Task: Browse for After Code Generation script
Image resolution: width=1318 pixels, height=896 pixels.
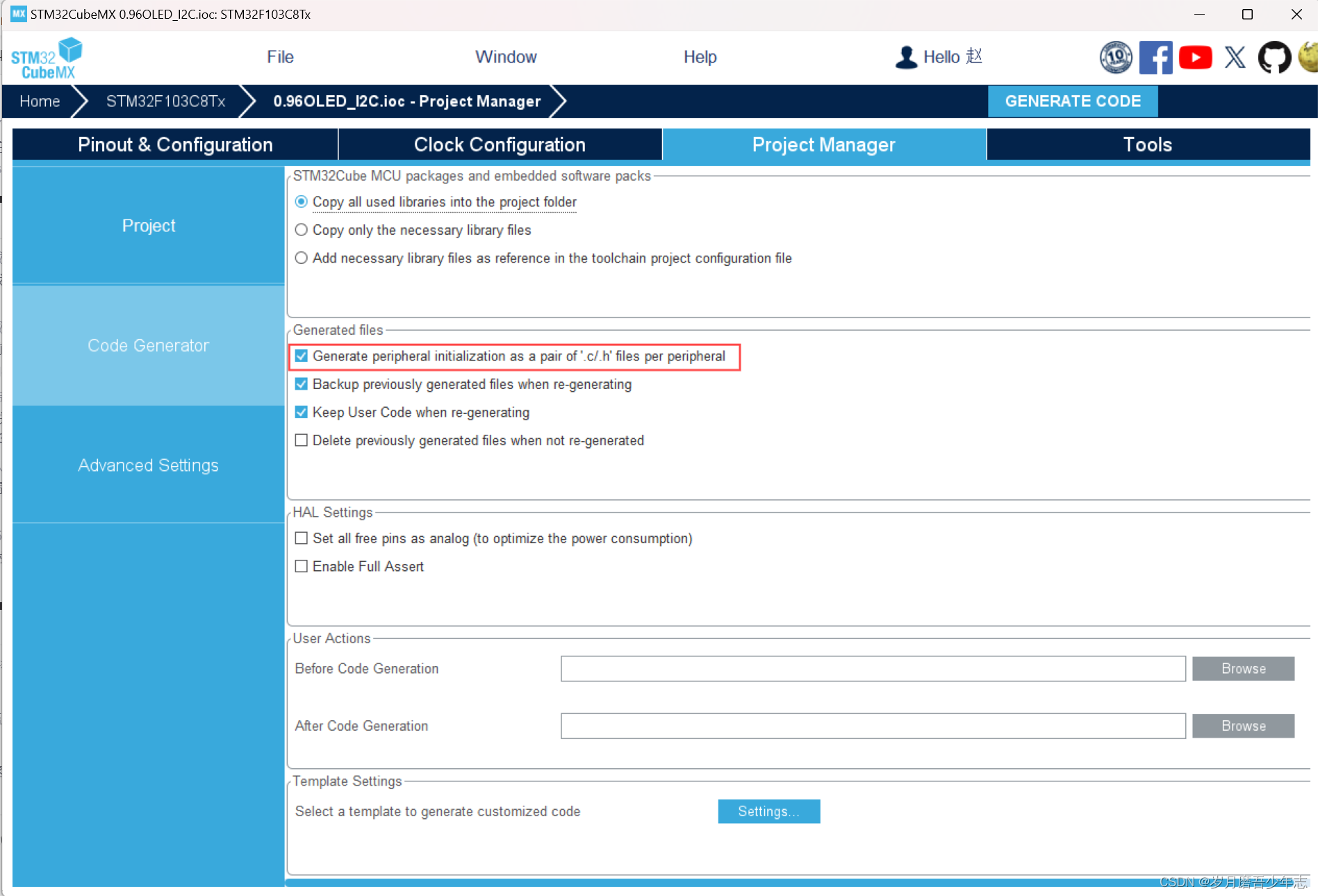Action: [x=1243, y=726]
